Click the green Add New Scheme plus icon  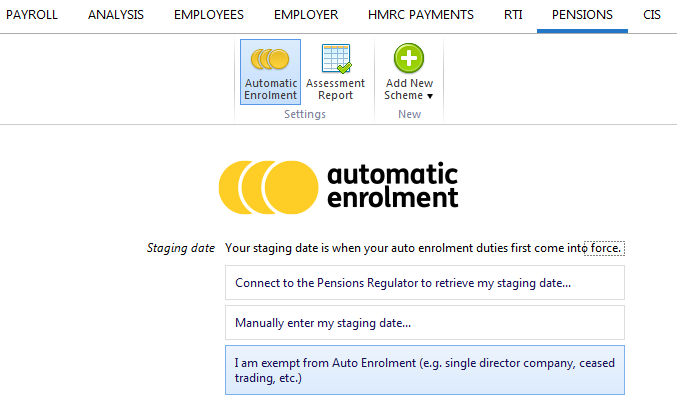point(409,58)
